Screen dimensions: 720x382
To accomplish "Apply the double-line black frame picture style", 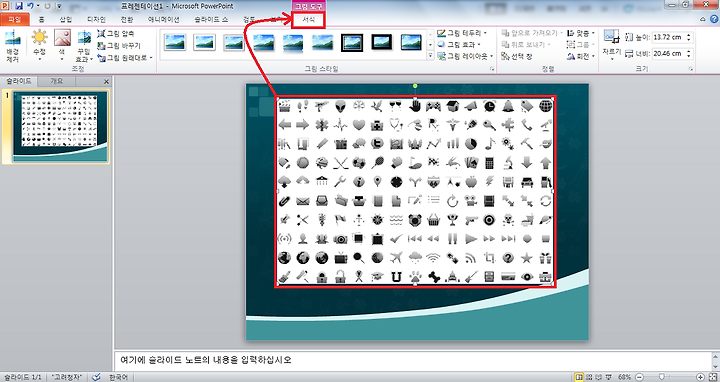I will tap(352, 42).
